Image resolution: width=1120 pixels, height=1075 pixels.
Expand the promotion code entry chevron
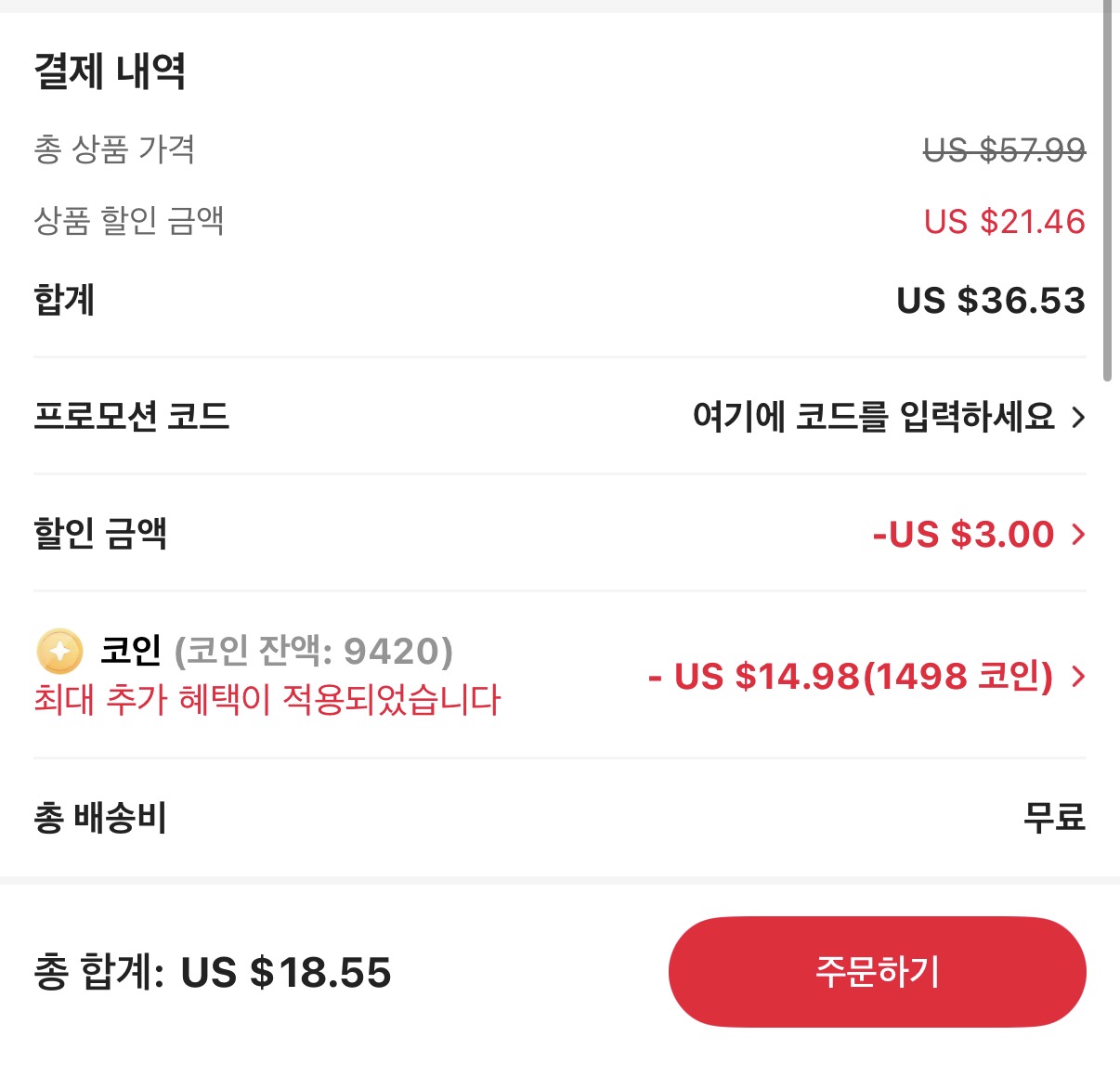coord(1078,418)
